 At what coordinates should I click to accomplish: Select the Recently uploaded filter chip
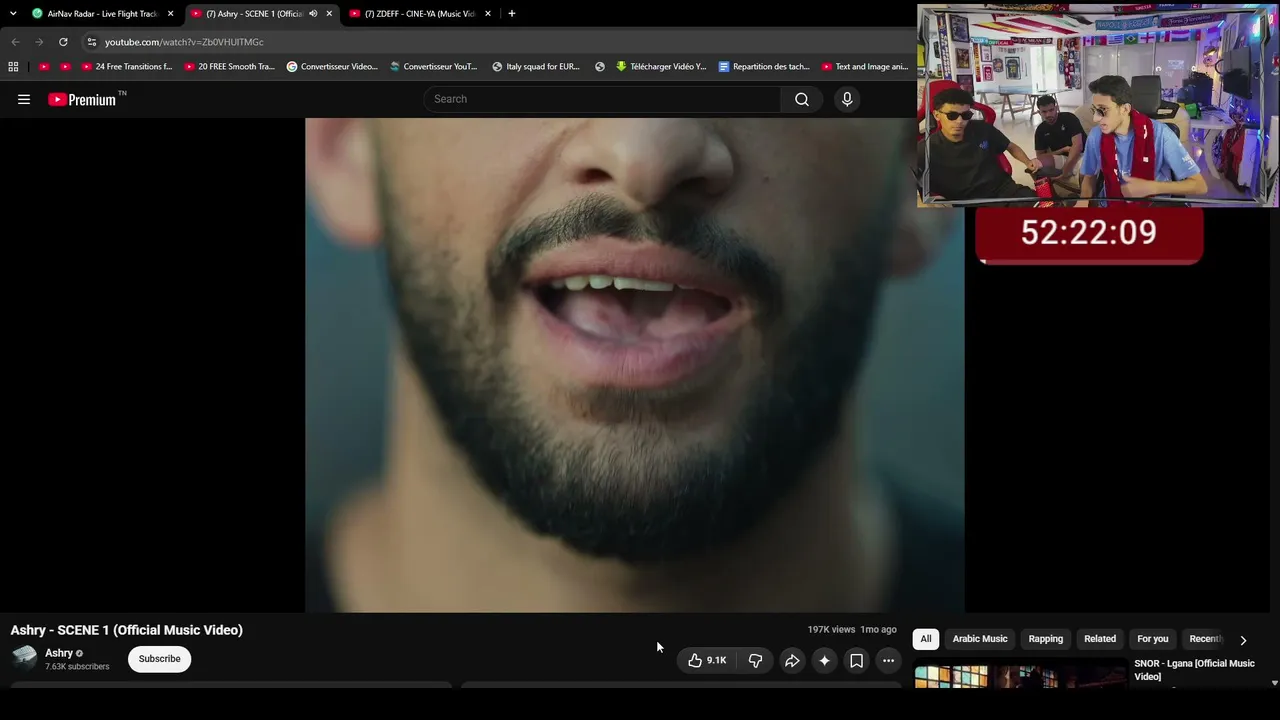(x=1206, y=639)
